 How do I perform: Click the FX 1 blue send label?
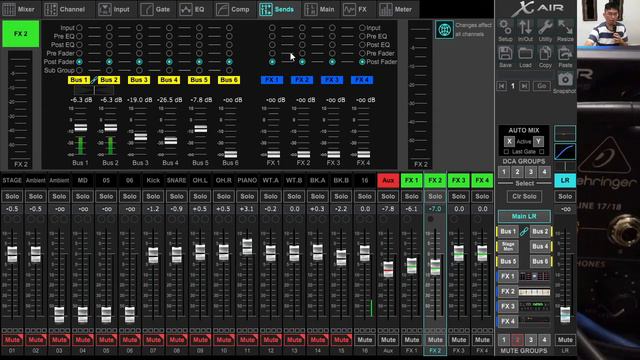272,80
